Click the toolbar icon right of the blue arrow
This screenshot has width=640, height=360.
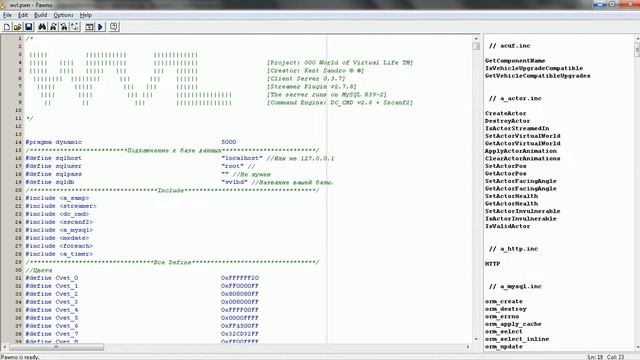114,27
